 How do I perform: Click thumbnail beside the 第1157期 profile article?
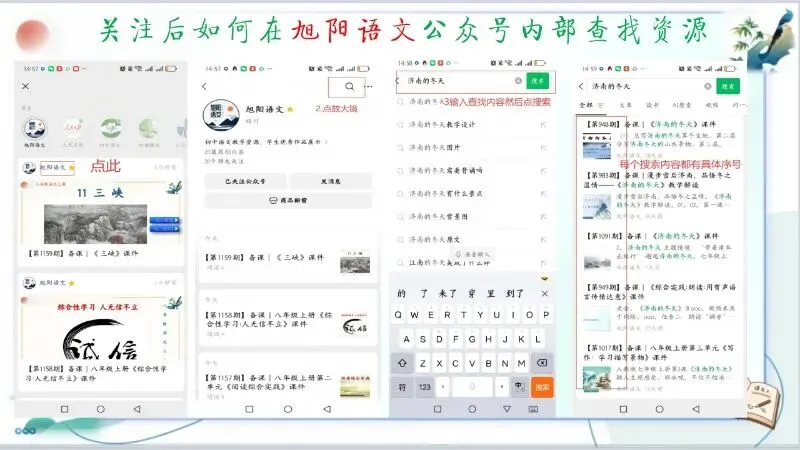click(x=355, y=387)
